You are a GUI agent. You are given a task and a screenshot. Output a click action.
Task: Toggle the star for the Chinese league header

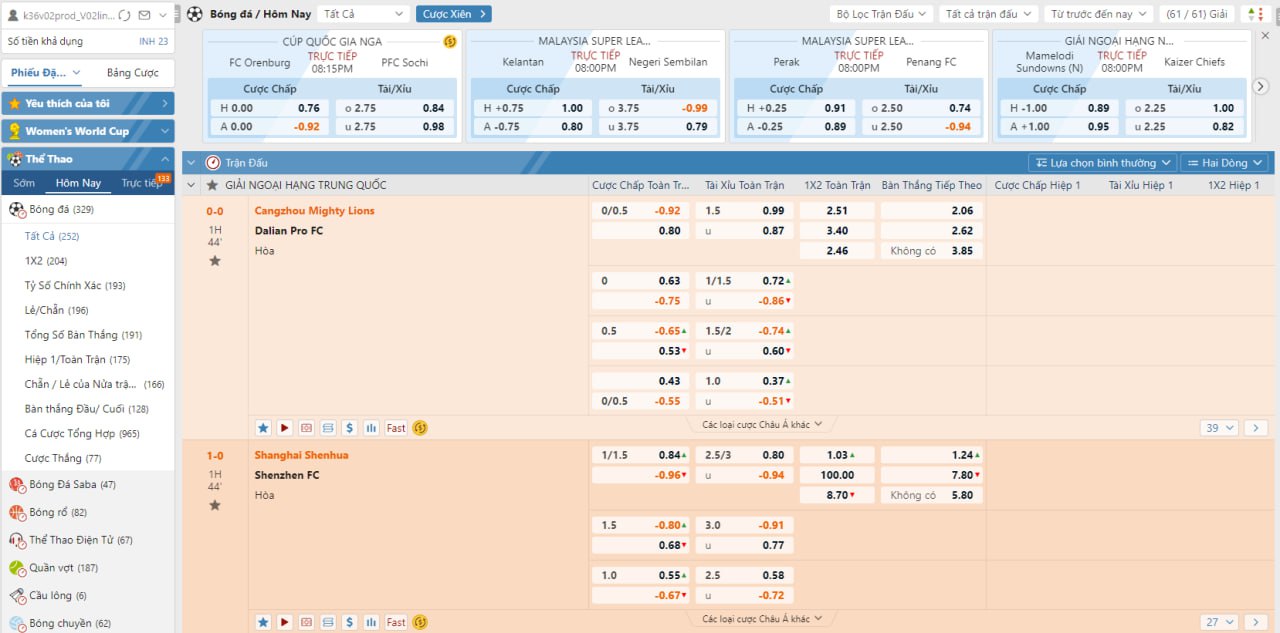pos(210,185)
